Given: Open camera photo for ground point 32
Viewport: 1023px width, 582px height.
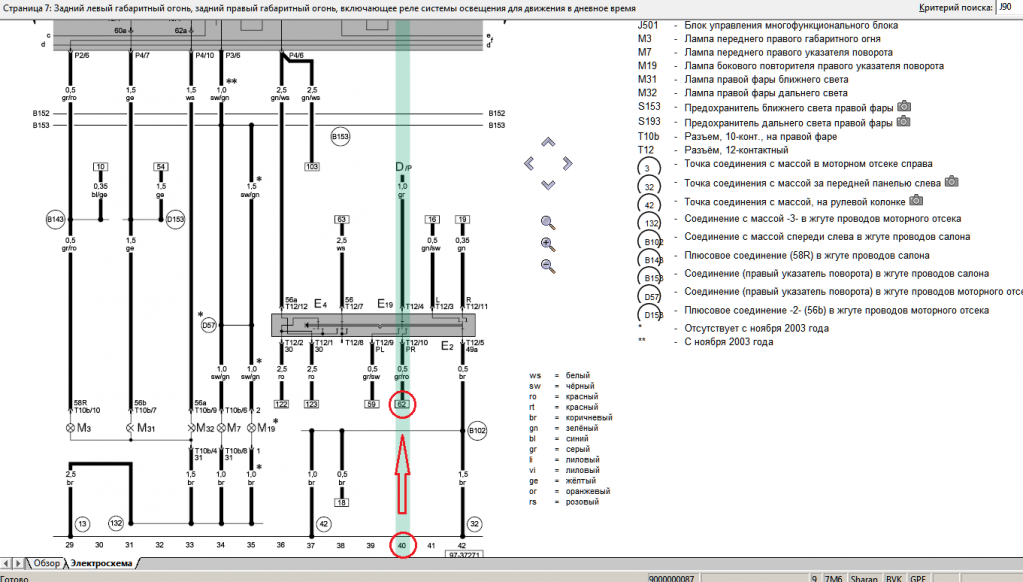Looking at the screenshot, I should (x=952, y=181).
